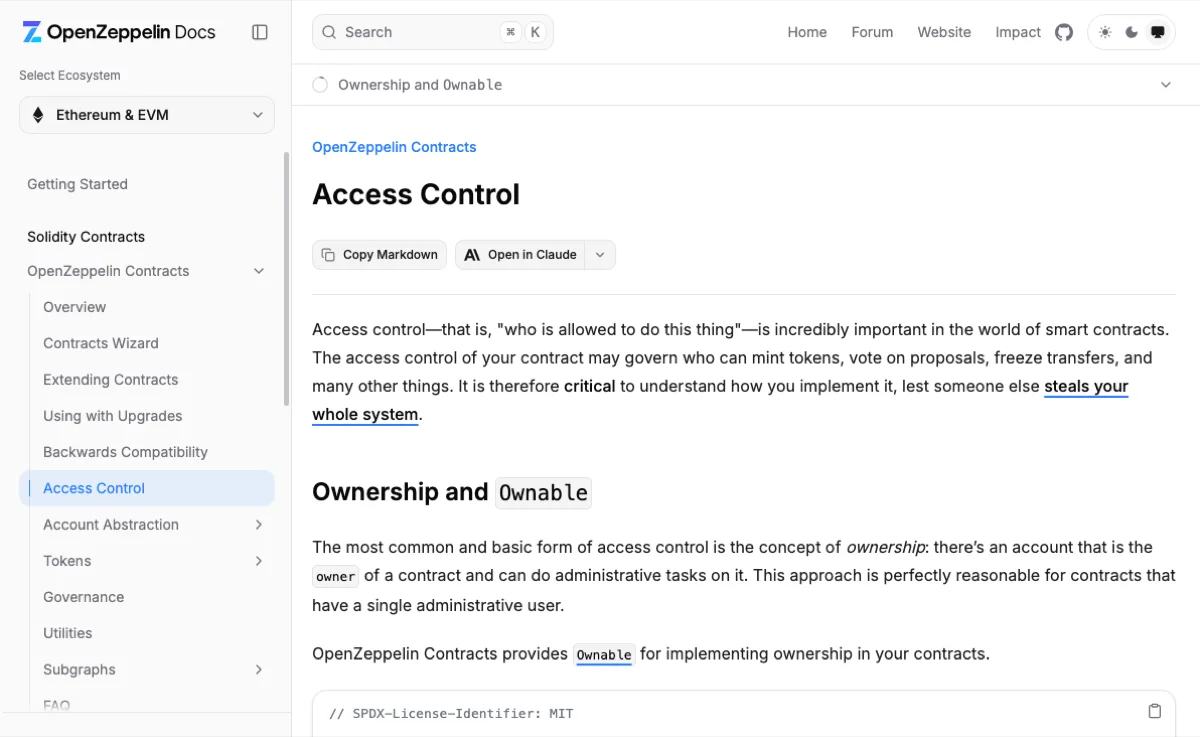Open page in Claude
Viewport: 1200px width, 737px height.
pos(520,255)
